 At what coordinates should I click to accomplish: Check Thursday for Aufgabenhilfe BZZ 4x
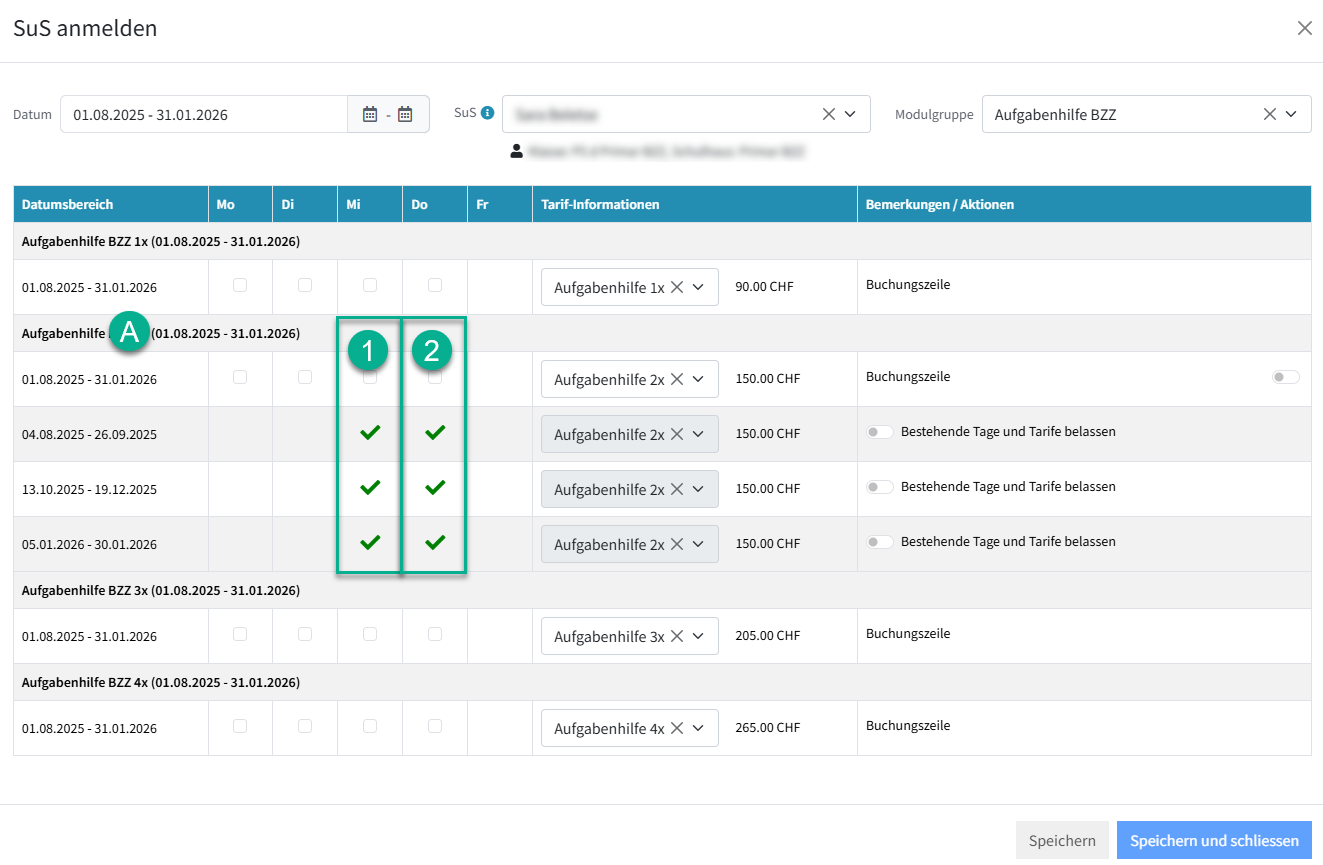pos(434,726)
